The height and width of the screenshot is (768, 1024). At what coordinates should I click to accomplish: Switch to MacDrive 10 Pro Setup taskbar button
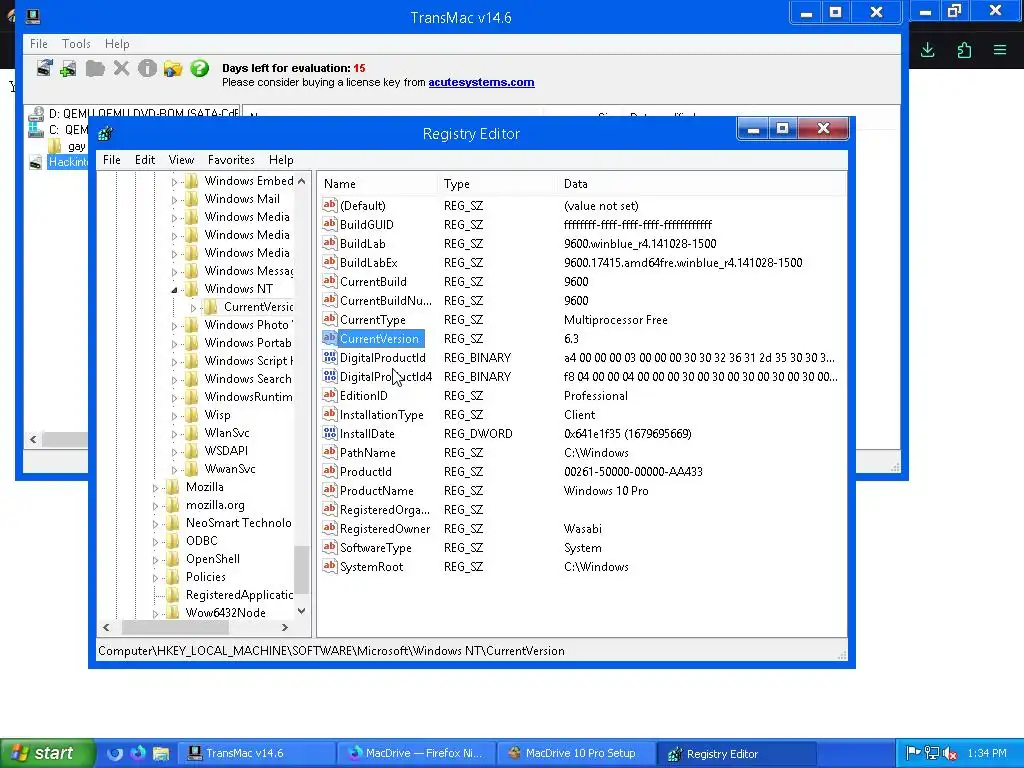coord(577,753)
